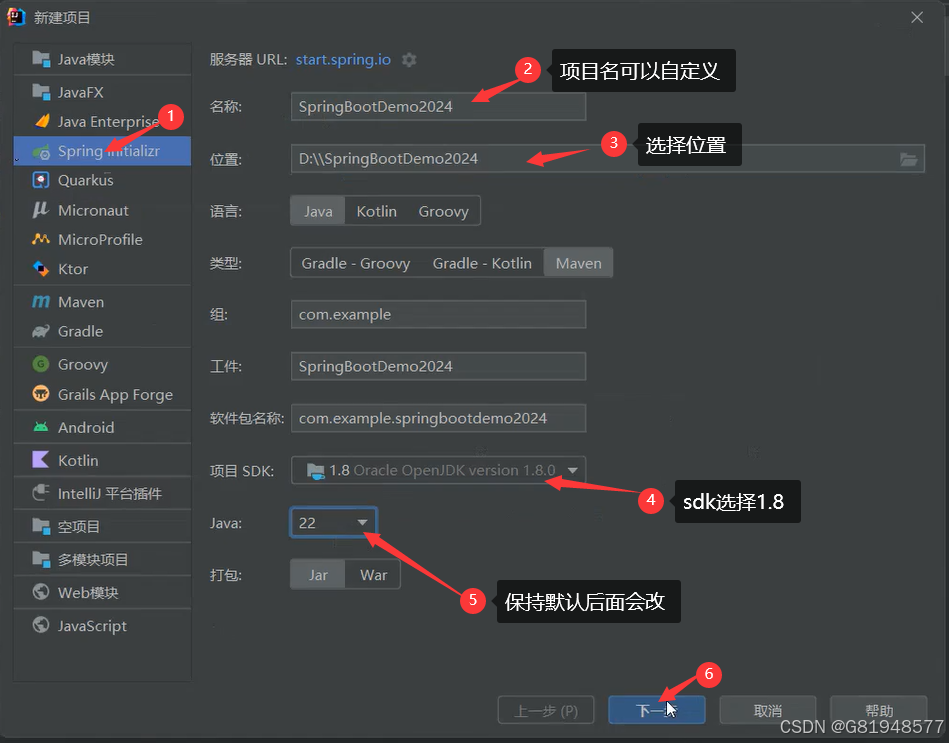Choose the Grails App Forge icon

pos(41,394)
